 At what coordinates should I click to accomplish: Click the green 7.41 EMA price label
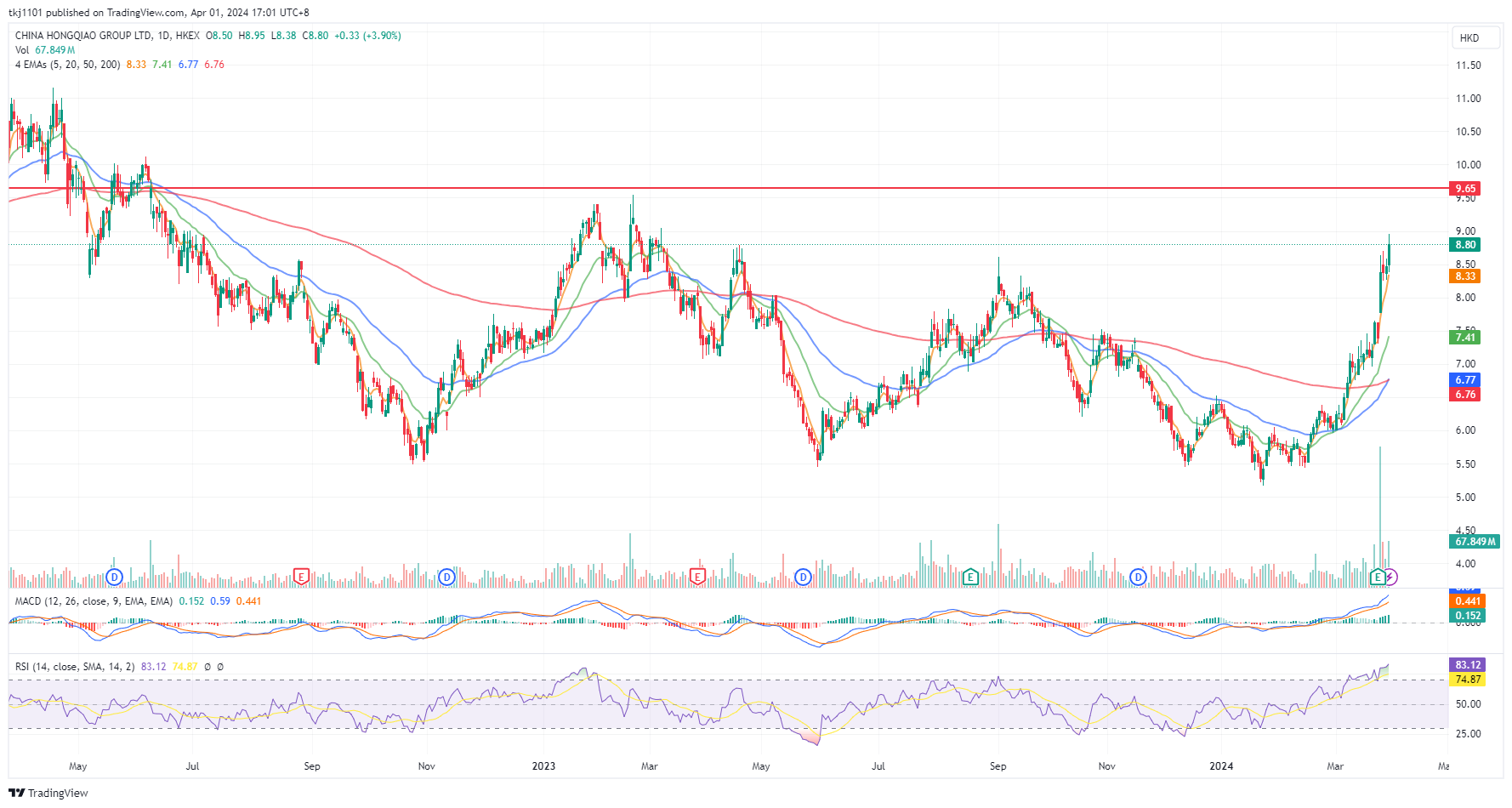[1465, 338]
